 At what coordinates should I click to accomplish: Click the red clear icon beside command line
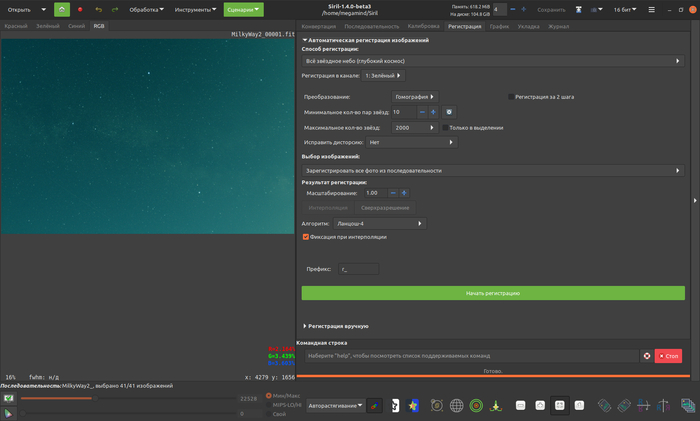pyautogui.click(x=647, y=356)
